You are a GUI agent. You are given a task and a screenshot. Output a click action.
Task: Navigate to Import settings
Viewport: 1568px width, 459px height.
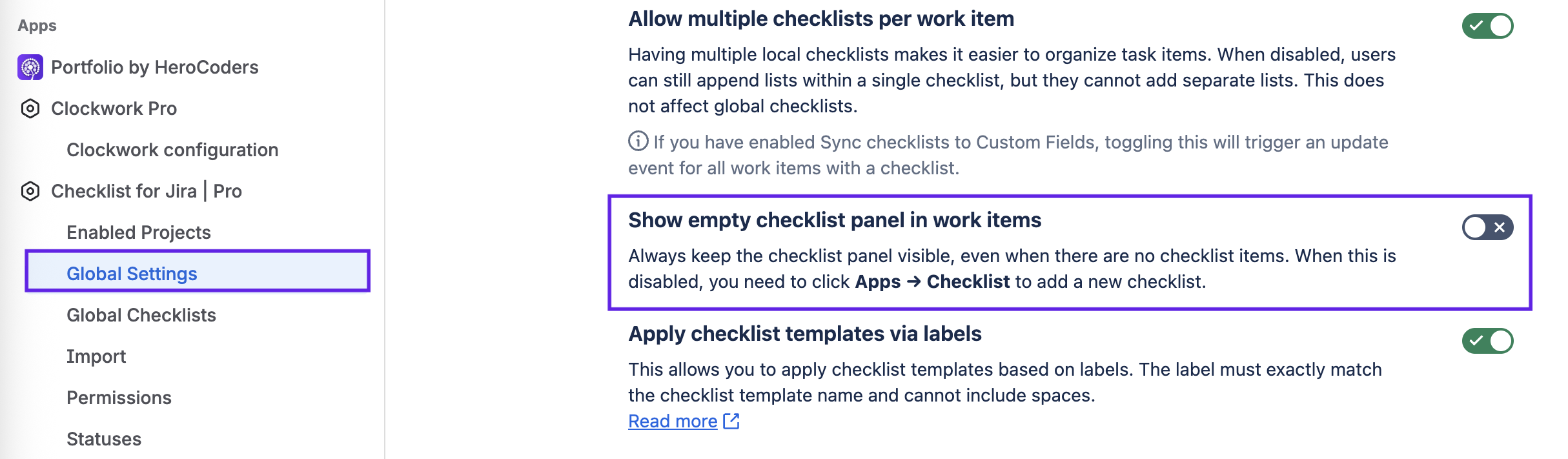tap(96, 356)
